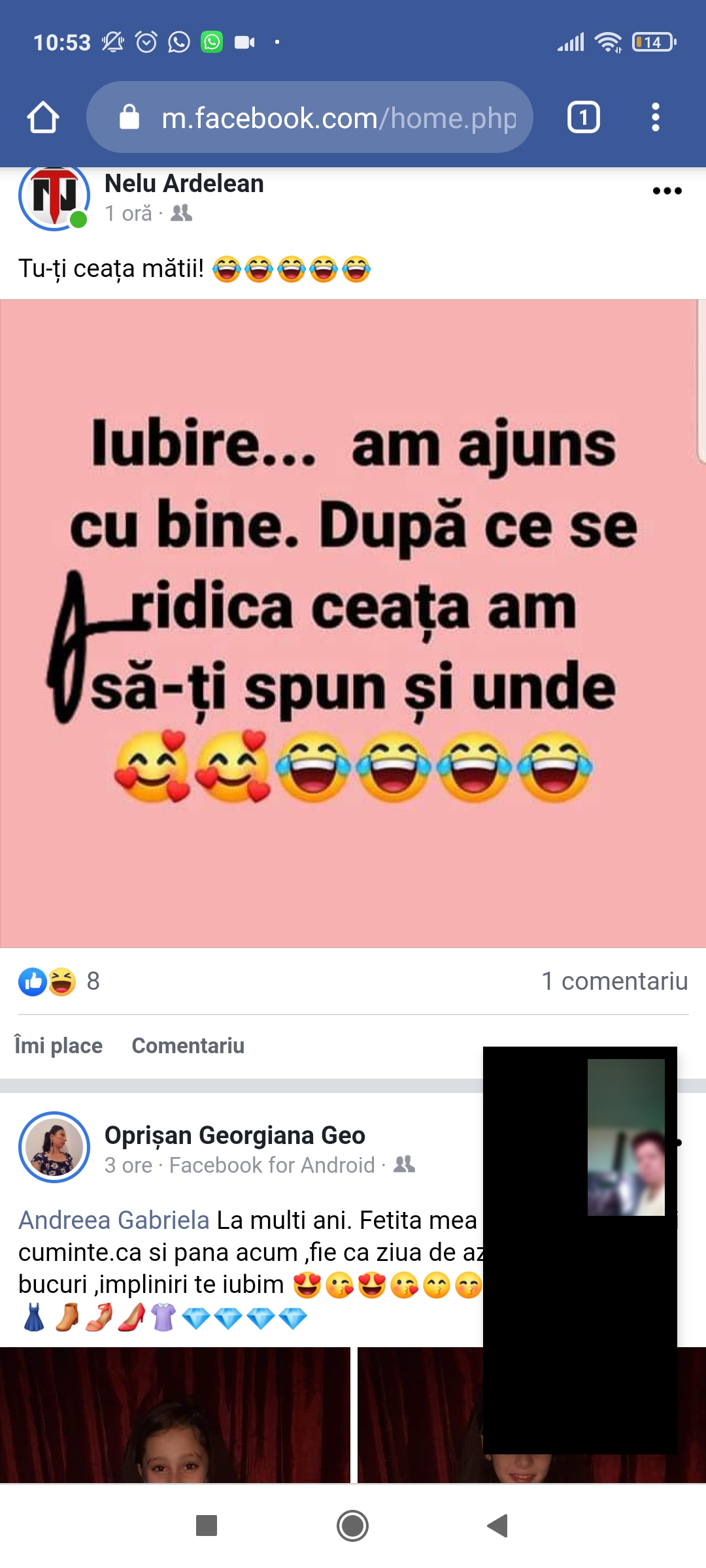This screenshot has height=1568, width=706.
Task: Open the first red curtain photo
Action: (175, 1415)
